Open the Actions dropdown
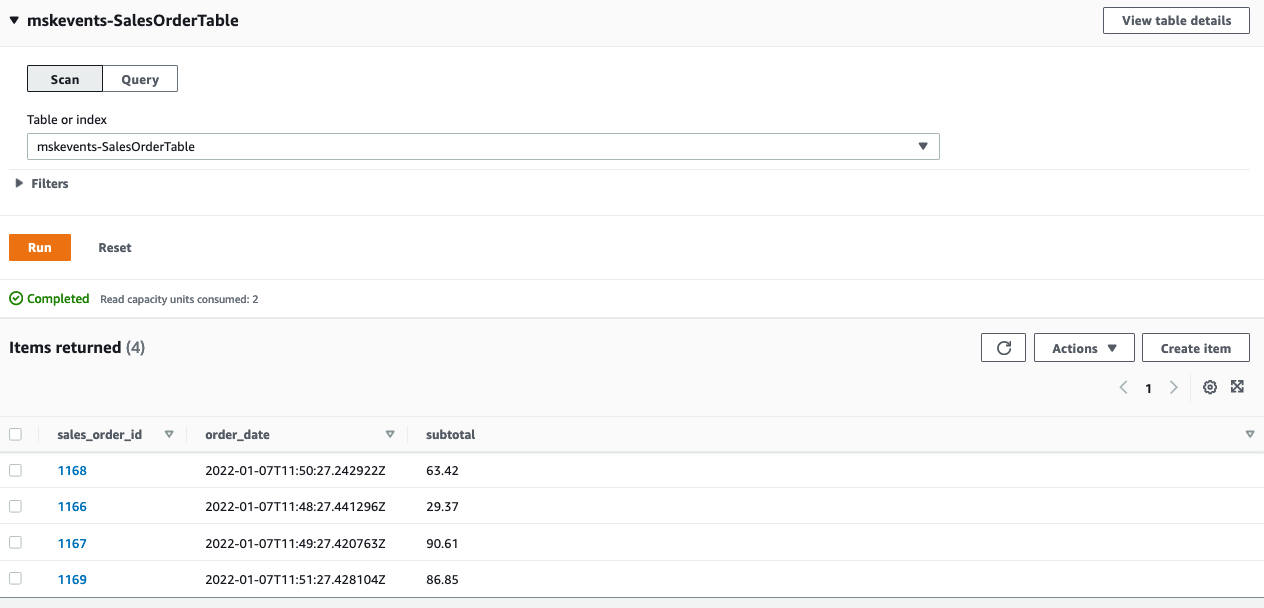Viewport: 1264px width, 608px height. (1084, 347)
